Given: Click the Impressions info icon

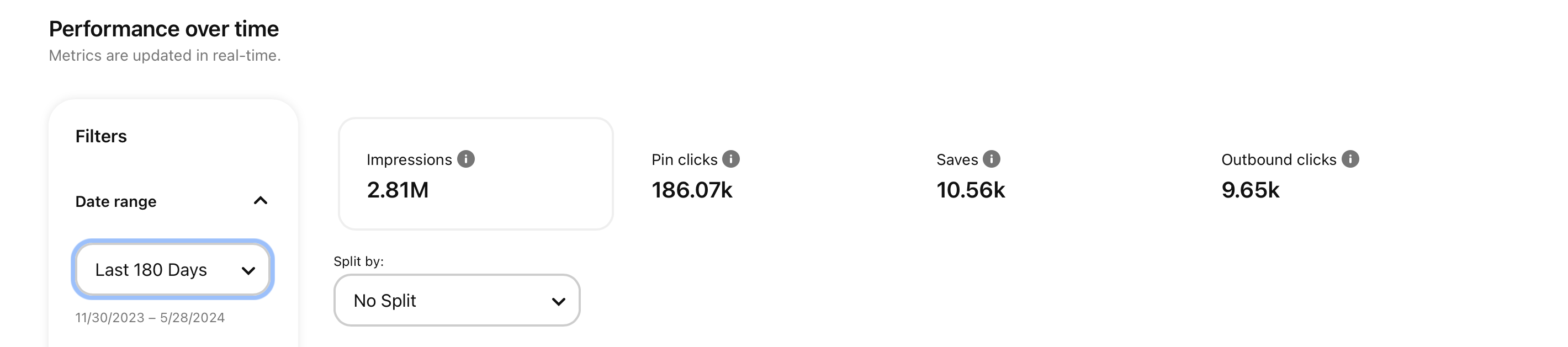Looking at the screenshot, I should tap(465, 159).
